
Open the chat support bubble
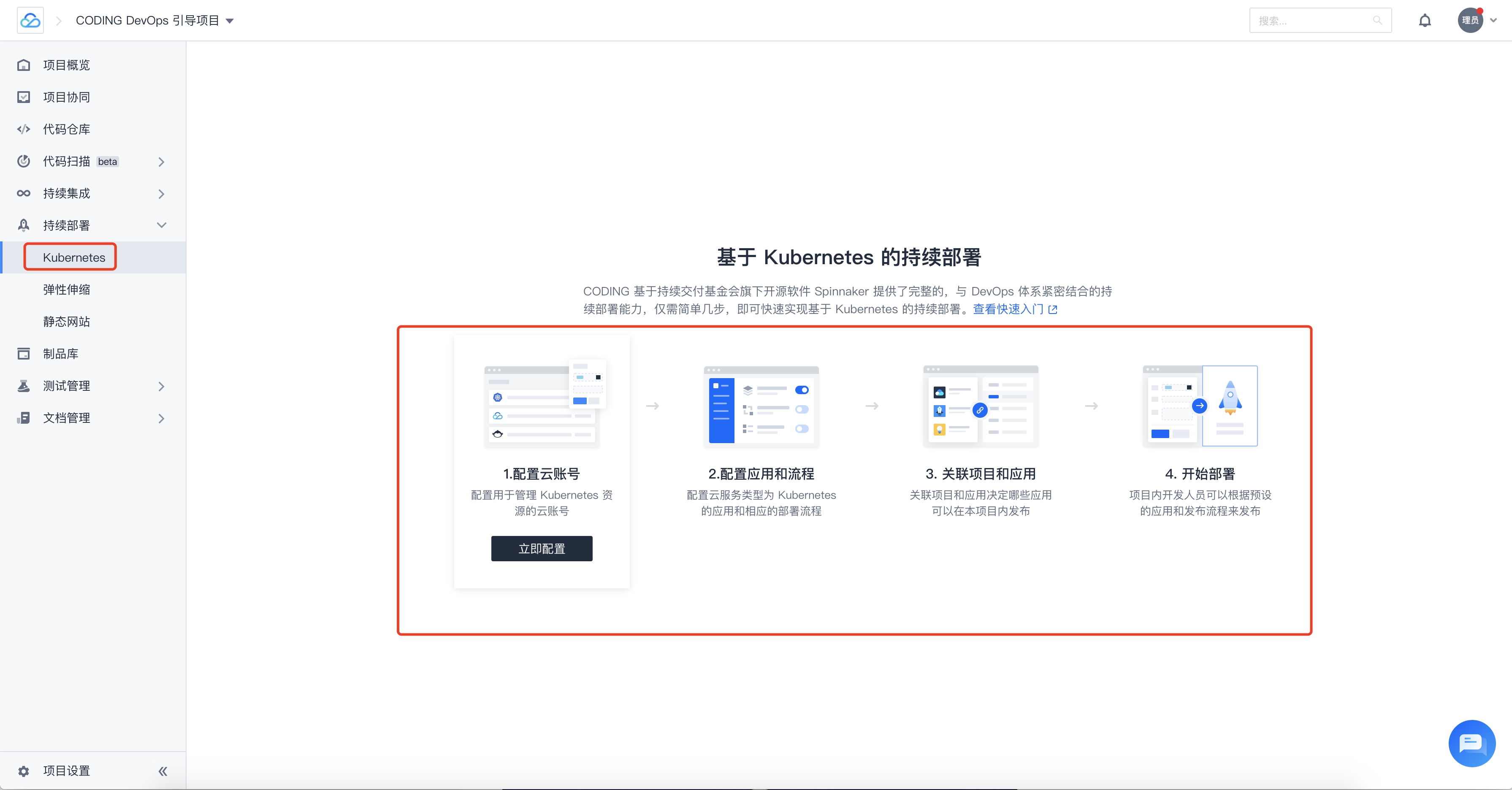point(1472,744)
